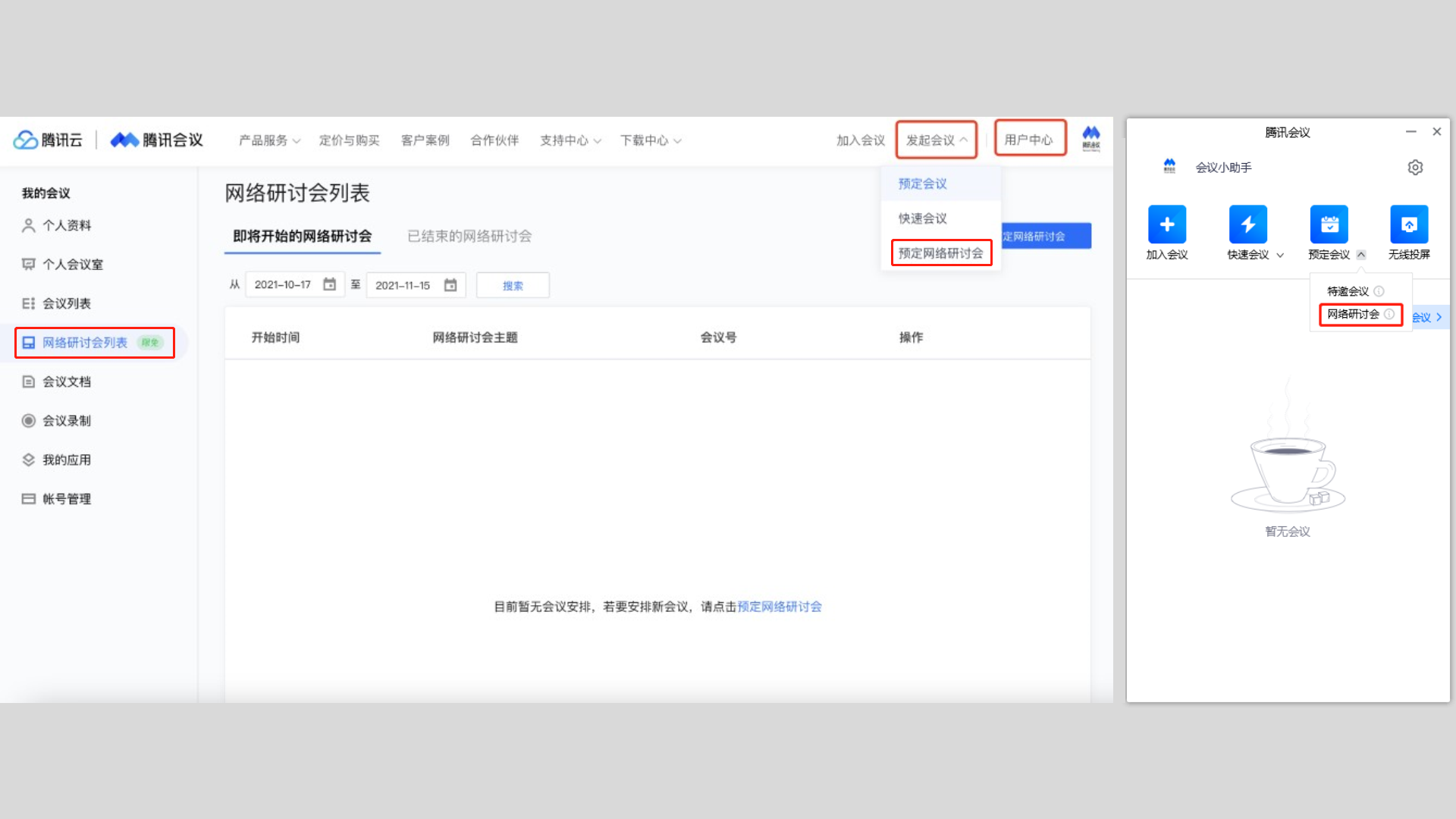Choose 特邀会议 in client popup menu
This screenshot has width=1456, height=819.
[1348, 291]
